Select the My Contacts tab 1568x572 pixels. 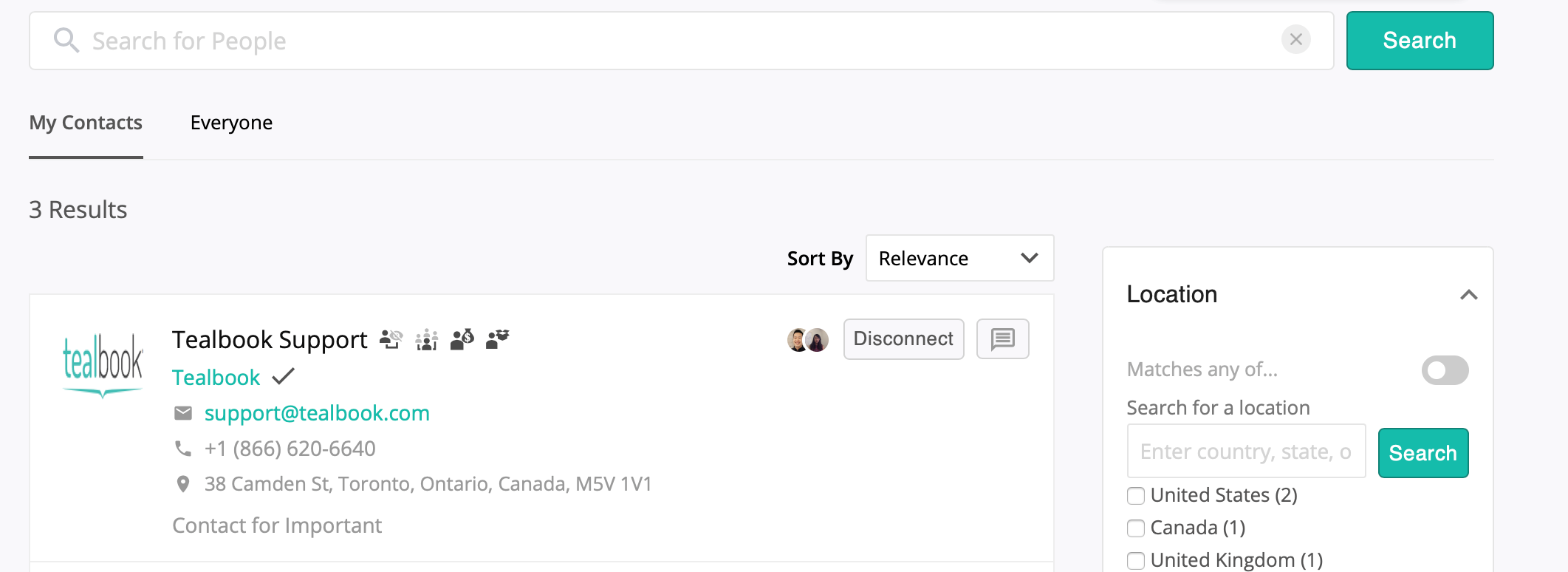click(86, 123)
